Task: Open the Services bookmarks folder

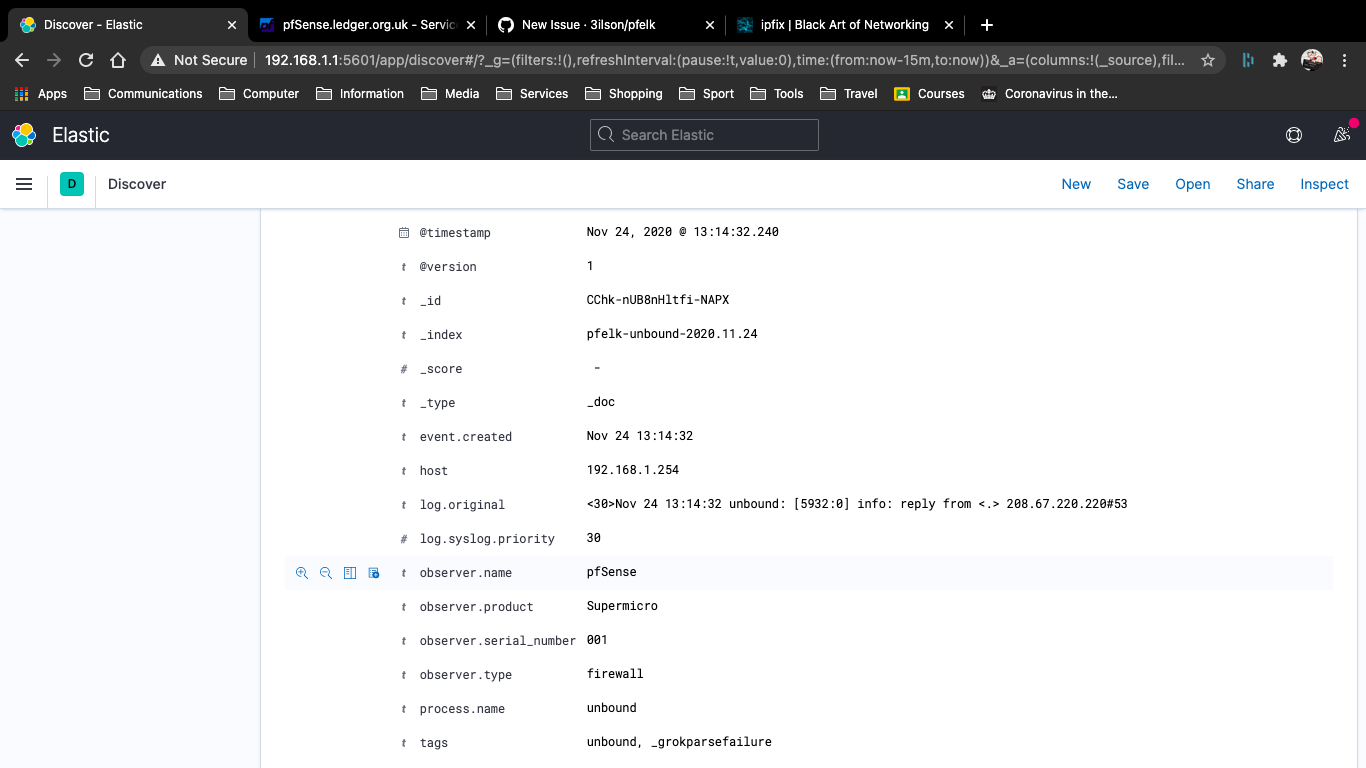Action: click(532, 93)
